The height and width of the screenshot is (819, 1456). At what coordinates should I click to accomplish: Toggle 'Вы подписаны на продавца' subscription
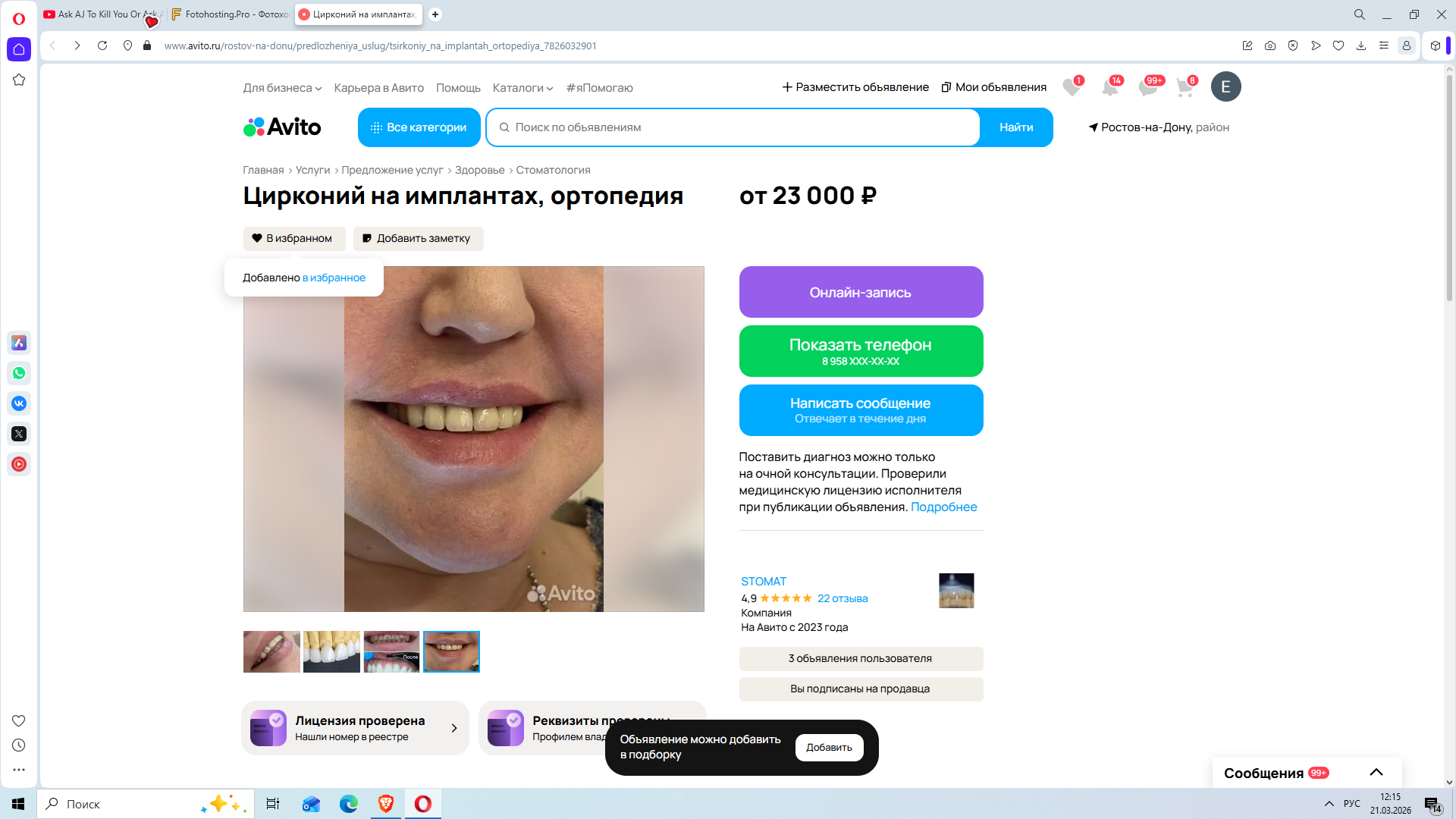[860, 689]
